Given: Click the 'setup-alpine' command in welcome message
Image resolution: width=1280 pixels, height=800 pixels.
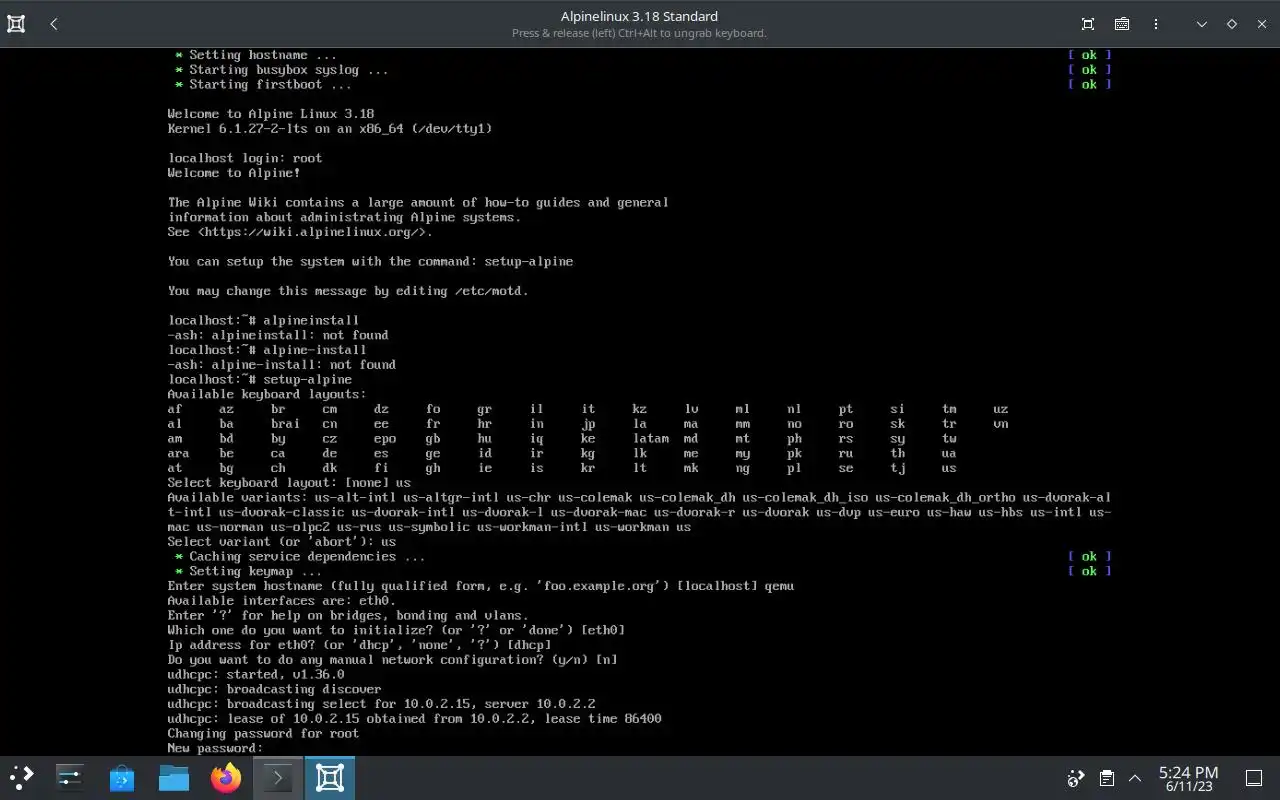Looking at the screenshot, I should click(529, 261).
